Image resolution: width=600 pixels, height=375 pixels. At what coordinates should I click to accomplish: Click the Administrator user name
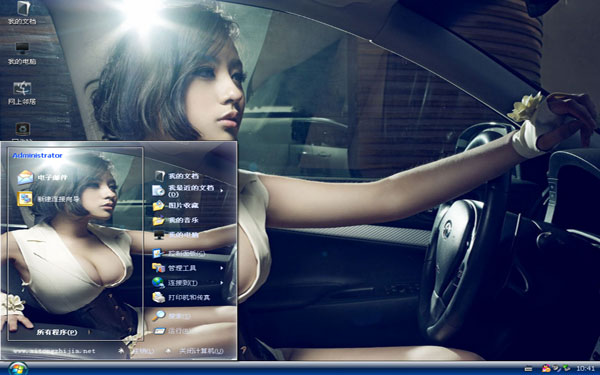coord(37,155)
